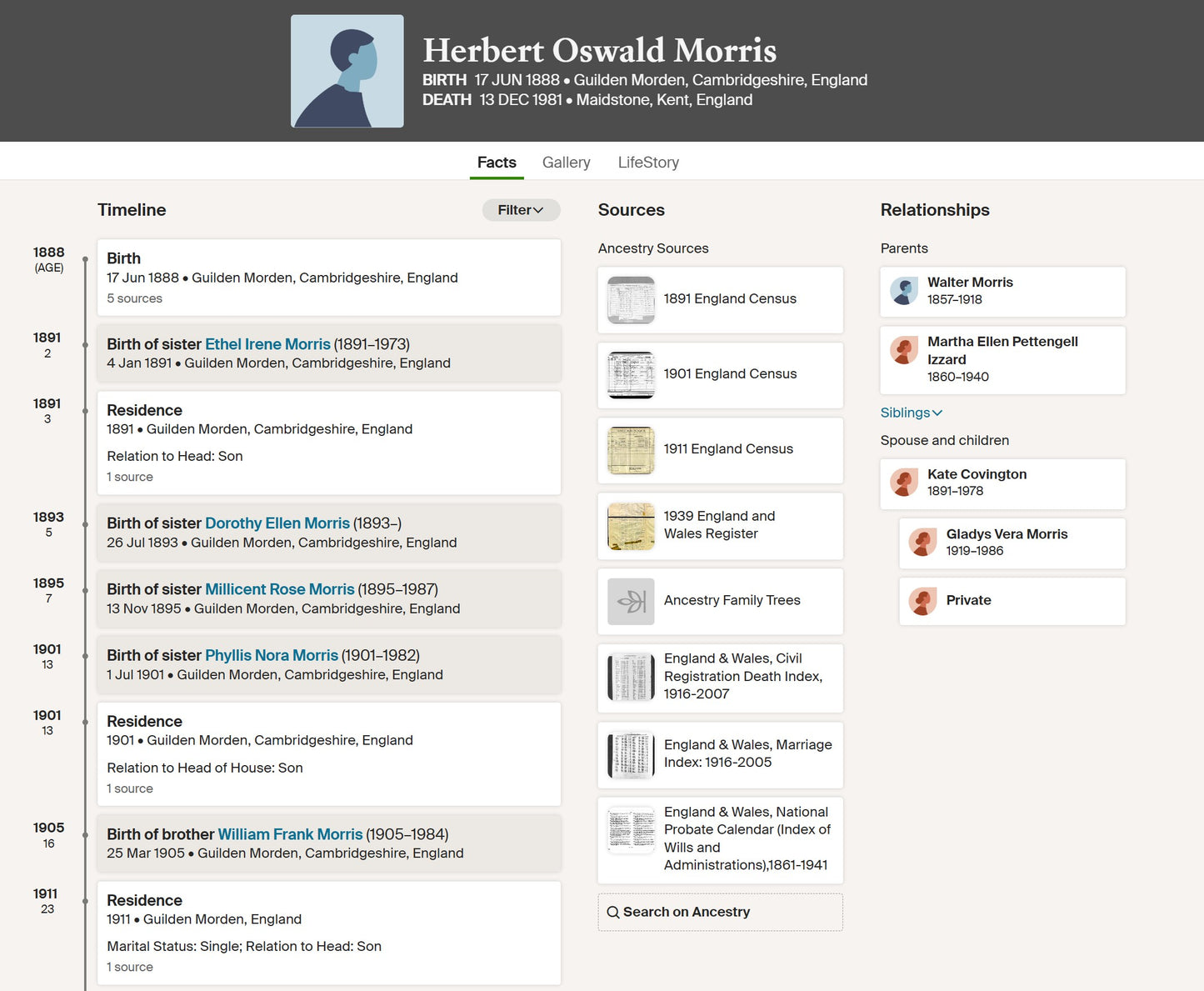This screenshot has width=1204, height=991.
Task: Click Walter Morris avatar icon
Action: 904,291
